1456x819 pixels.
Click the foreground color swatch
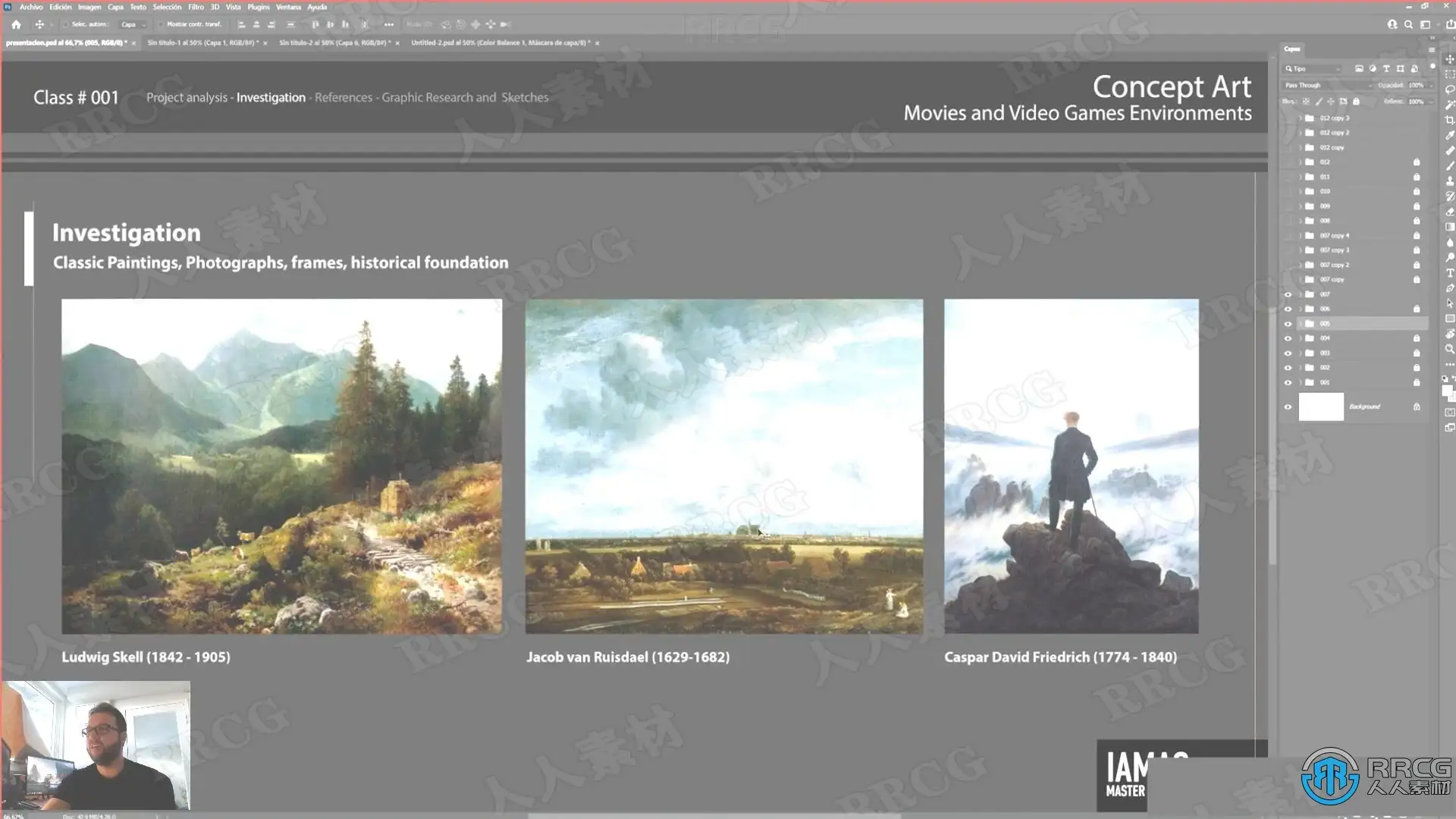[1447, 391]
